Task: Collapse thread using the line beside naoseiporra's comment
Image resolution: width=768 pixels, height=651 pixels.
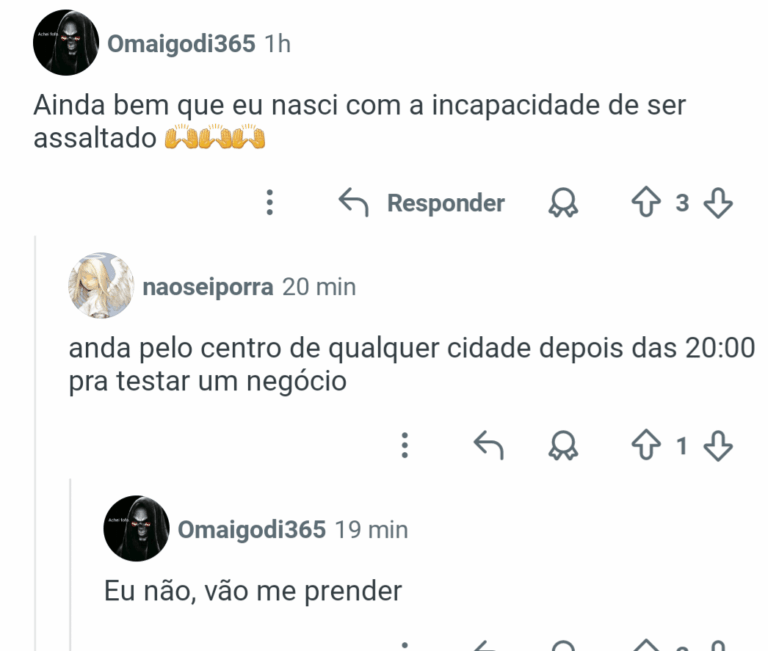Action: pos(37,440)
